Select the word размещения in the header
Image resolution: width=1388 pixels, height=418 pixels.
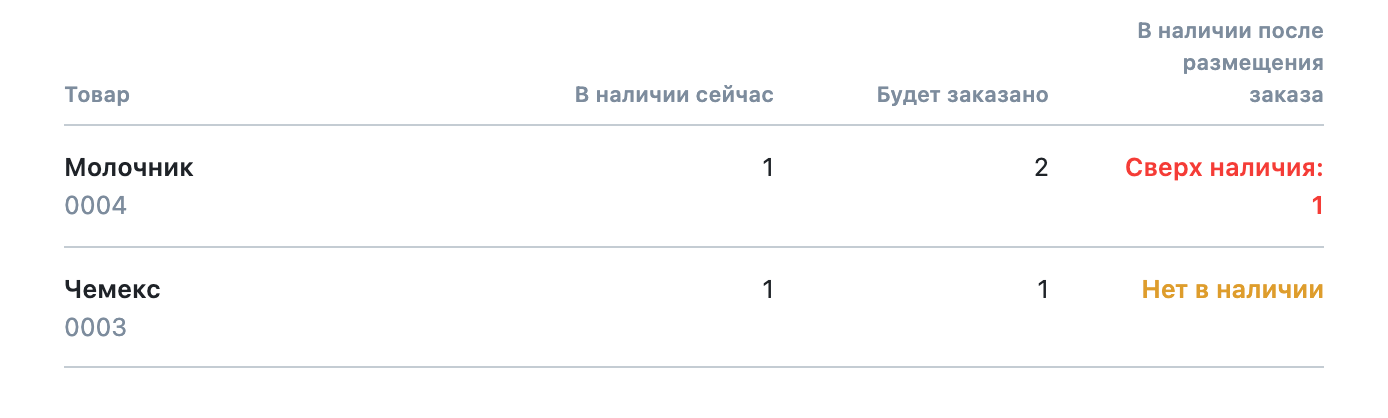click(1253, 64)
